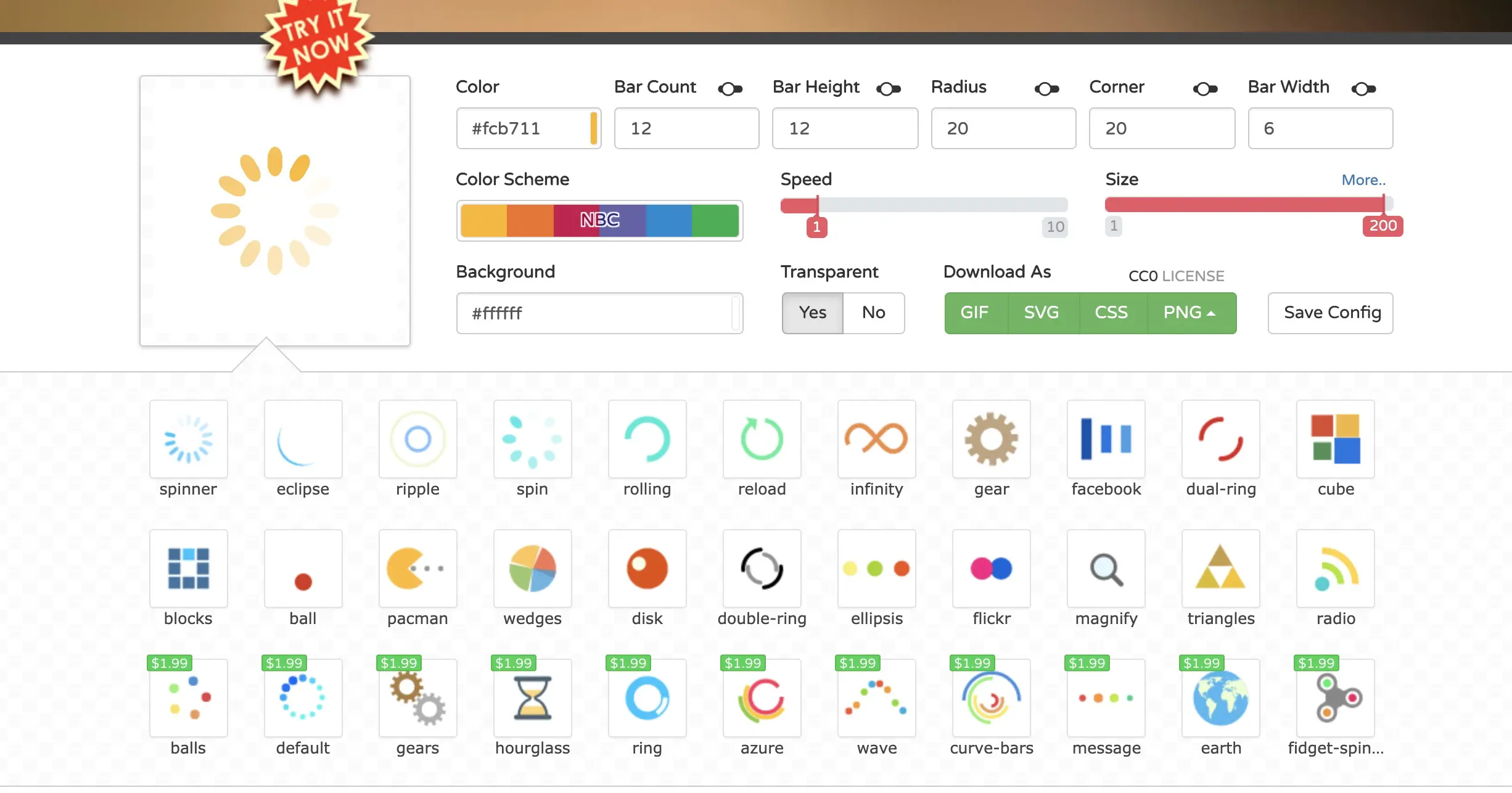The image size is (1512, 793).
Task: Set Transparent to No
Action: (873, 313)
